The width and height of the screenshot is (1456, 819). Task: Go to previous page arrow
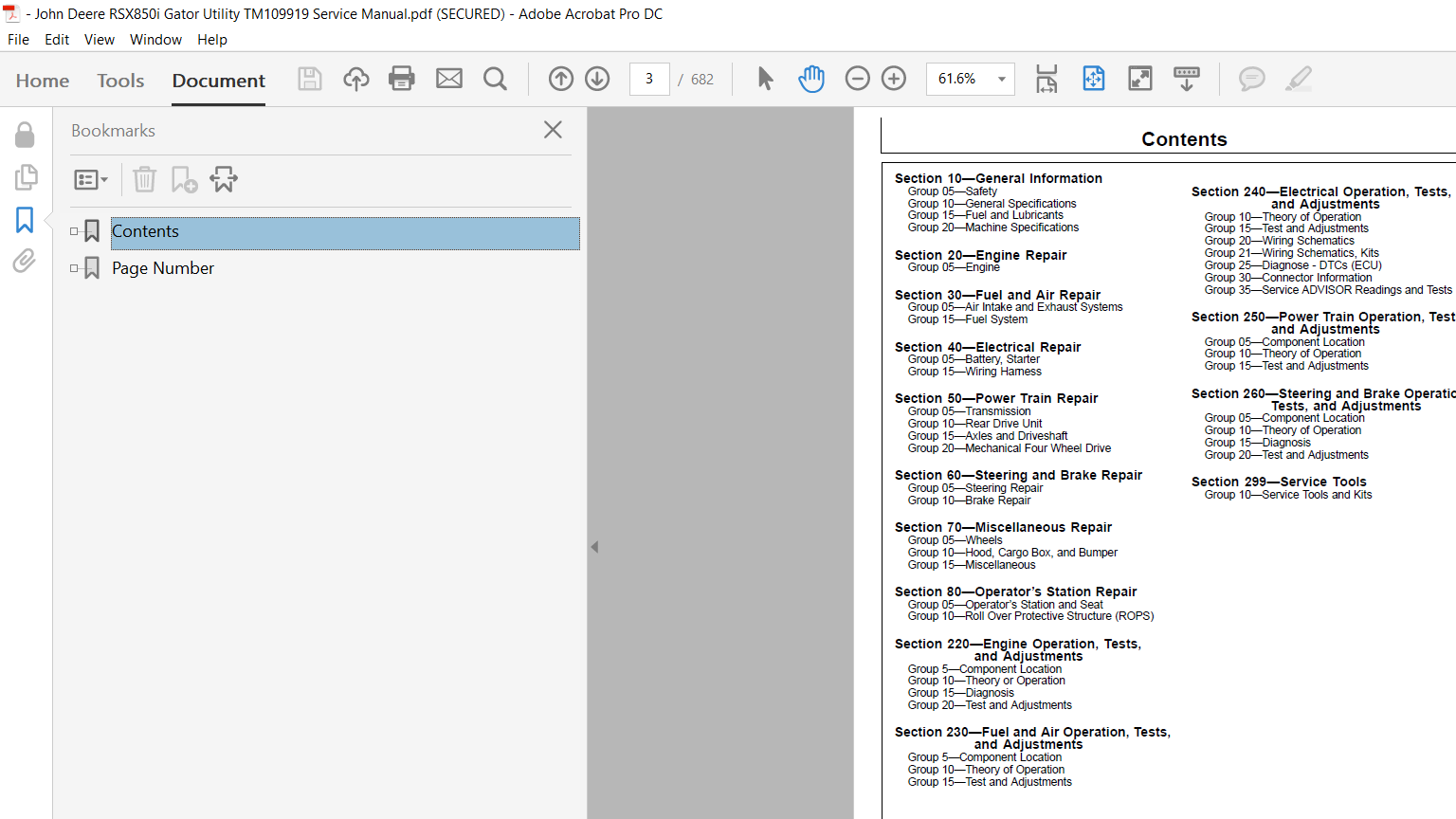561,79
